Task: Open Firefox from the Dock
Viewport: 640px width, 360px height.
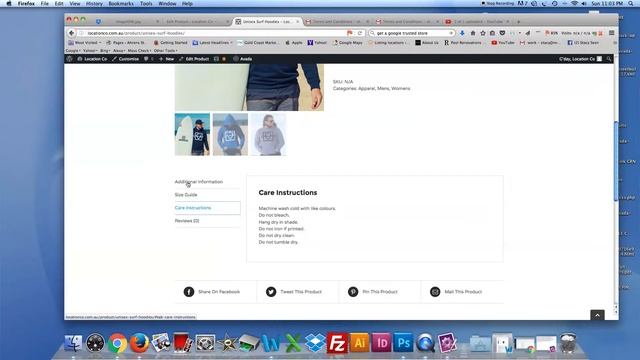Action: point(139,343)
